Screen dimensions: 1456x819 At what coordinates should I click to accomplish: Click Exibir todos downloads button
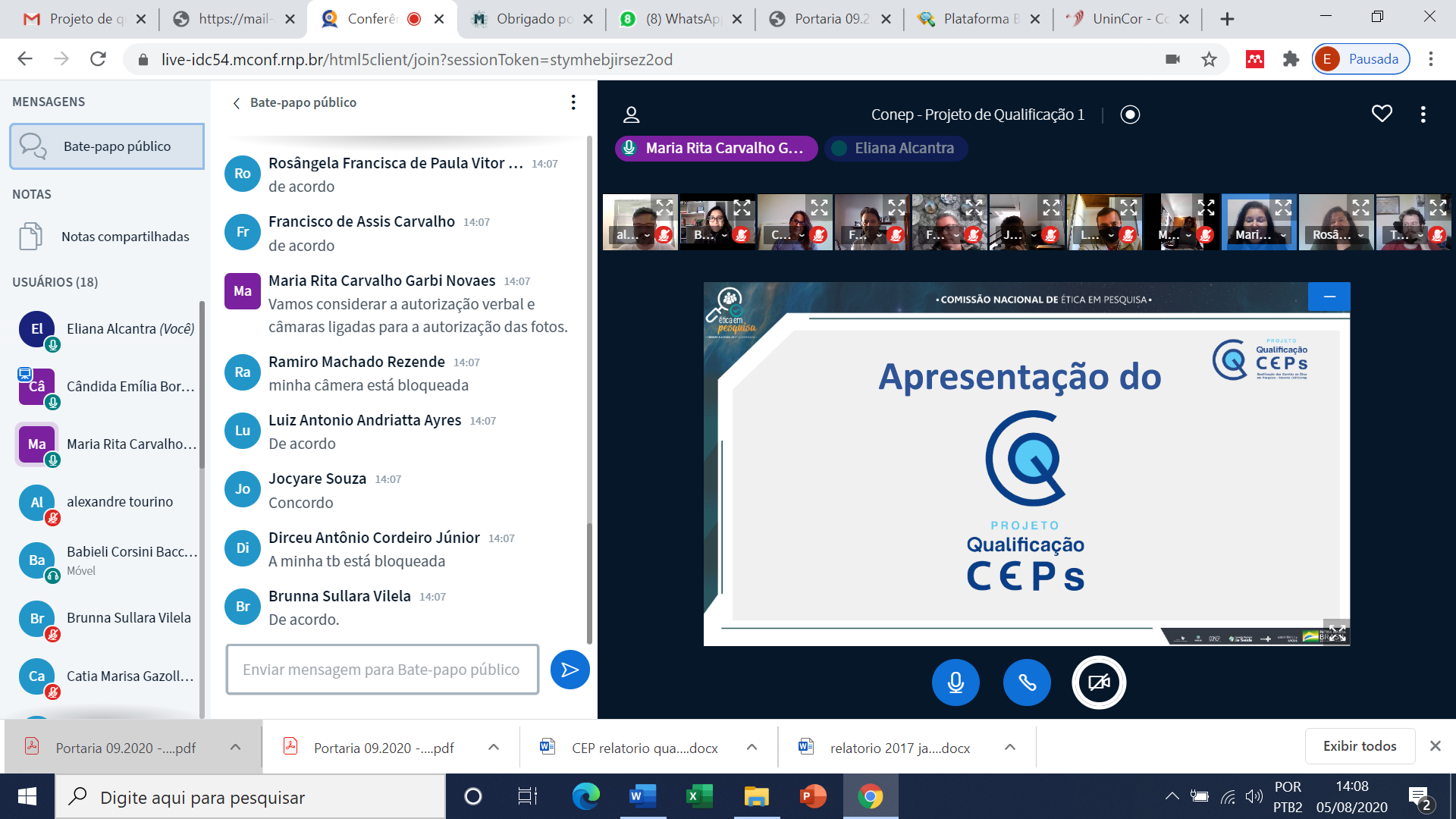click(1360, 746)
